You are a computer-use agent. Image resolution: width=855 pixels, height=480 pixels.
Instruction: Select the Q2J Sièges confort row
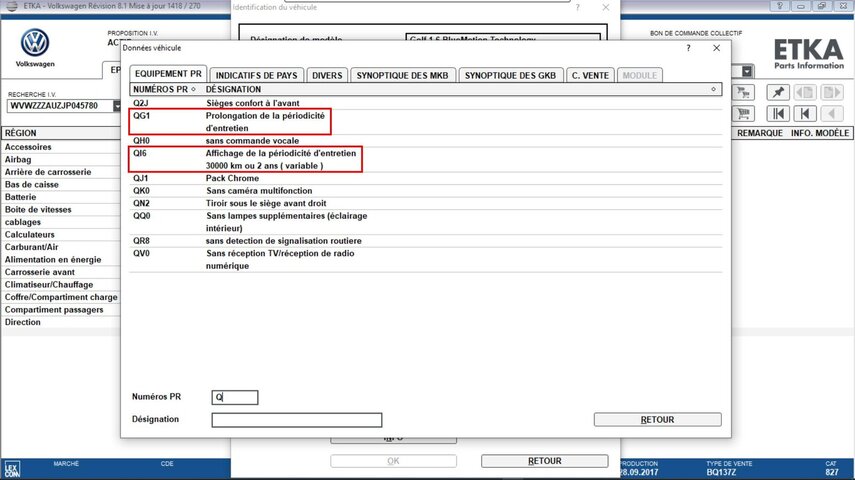(x=426, y=103)
